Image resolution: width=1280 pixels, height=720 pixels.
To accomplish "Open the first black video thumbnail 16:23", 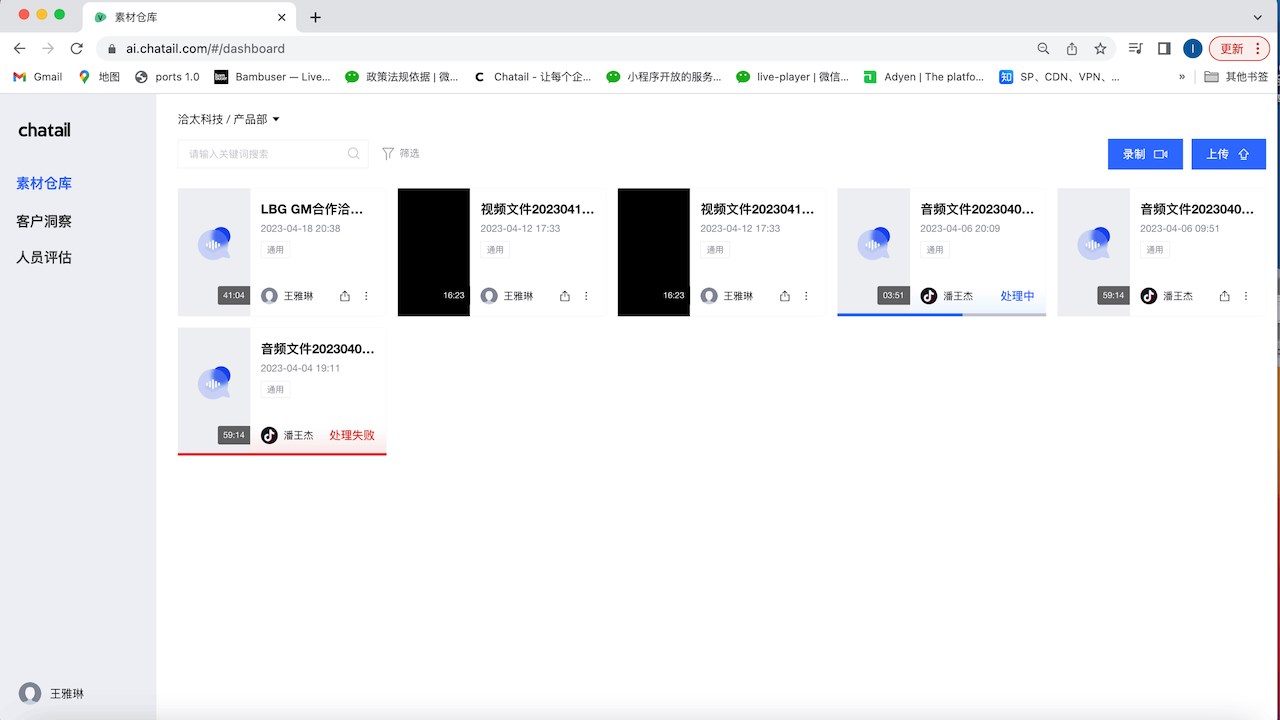I will [x=434, y=252].
